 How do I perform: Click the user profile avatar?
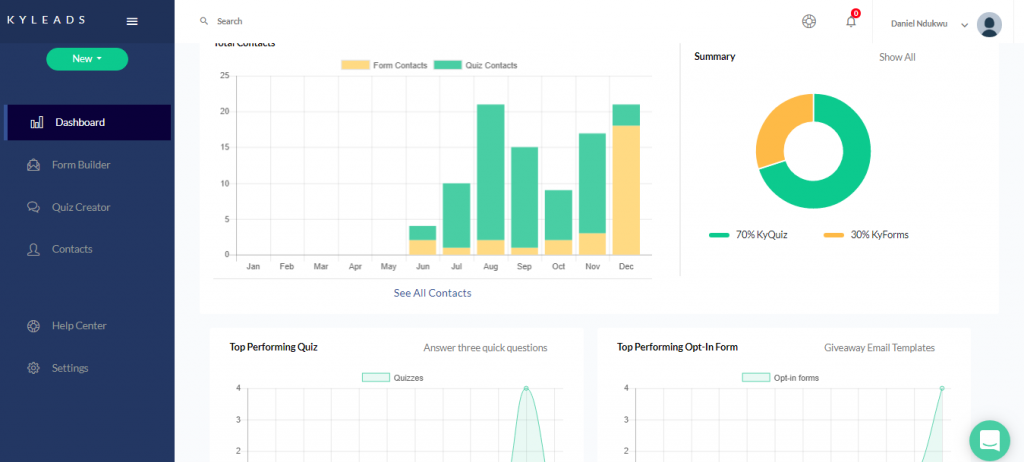pyautogui.click(x=989, y=24)
